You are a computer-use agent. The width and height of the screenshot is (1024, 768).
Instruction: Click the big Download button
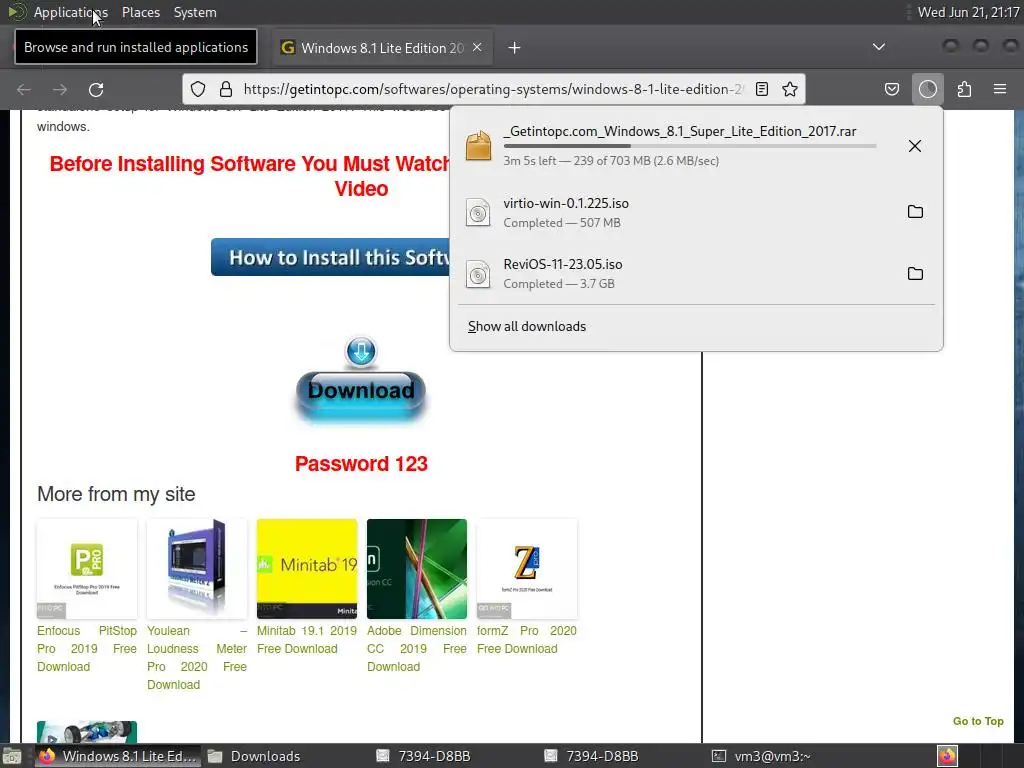(x=360, y=392)
